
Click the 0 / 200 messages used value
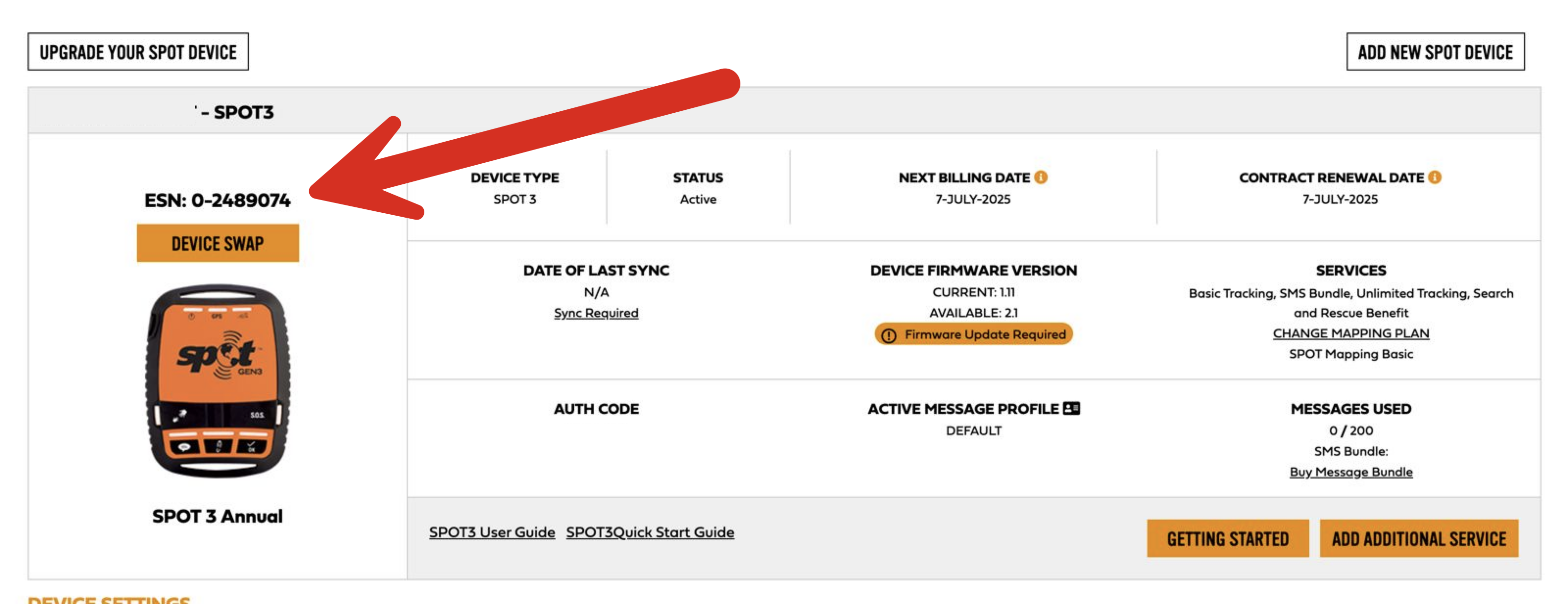click(x=1351, y=431)
